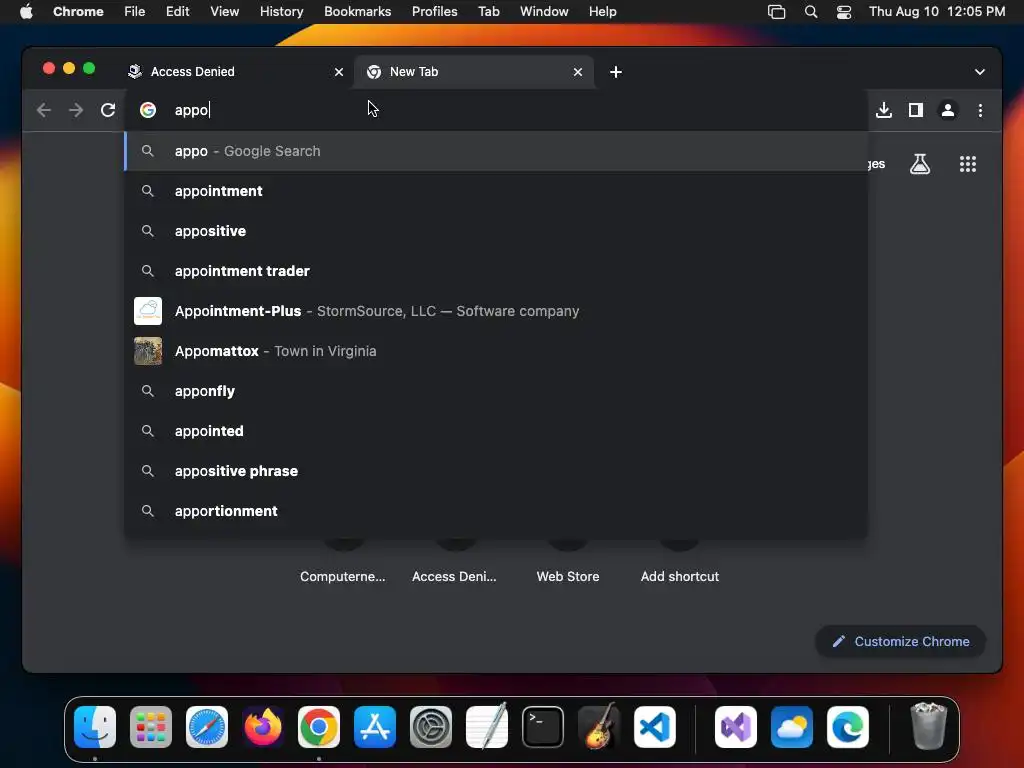Switch to the Access Denied tab
The image size is (1024, 768).
tap(235, 72)
